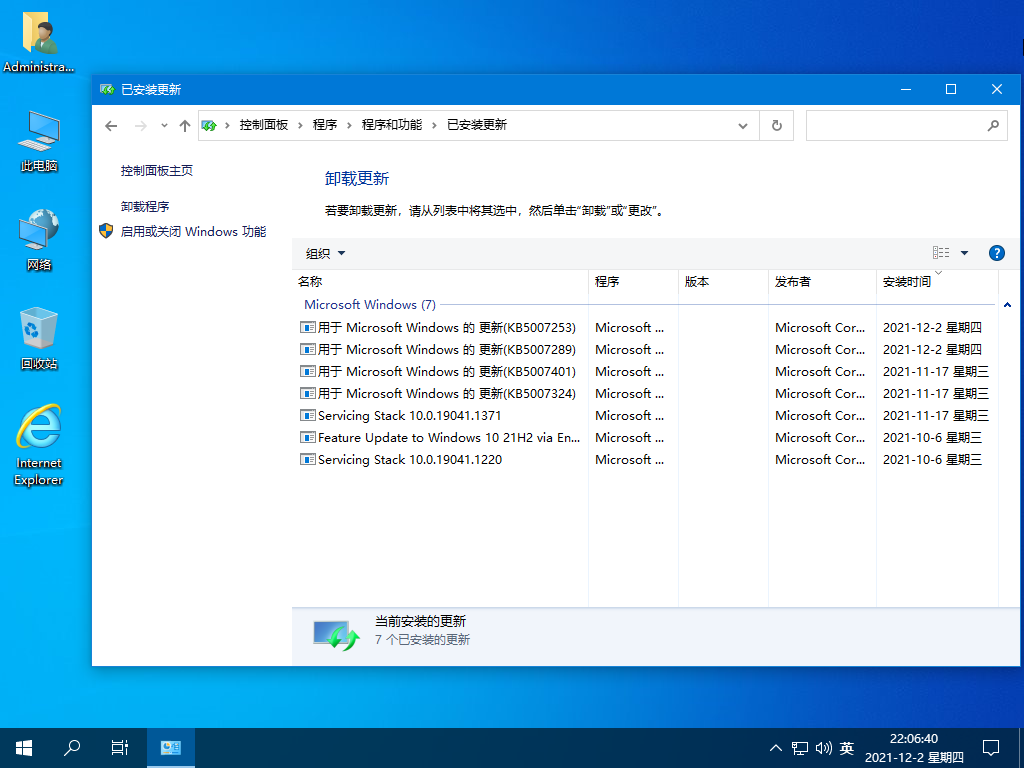Image resolution: width=1024 pixels, height=768 pixels.
Task: Click the Forward navigation arrow
Action: 140,125
